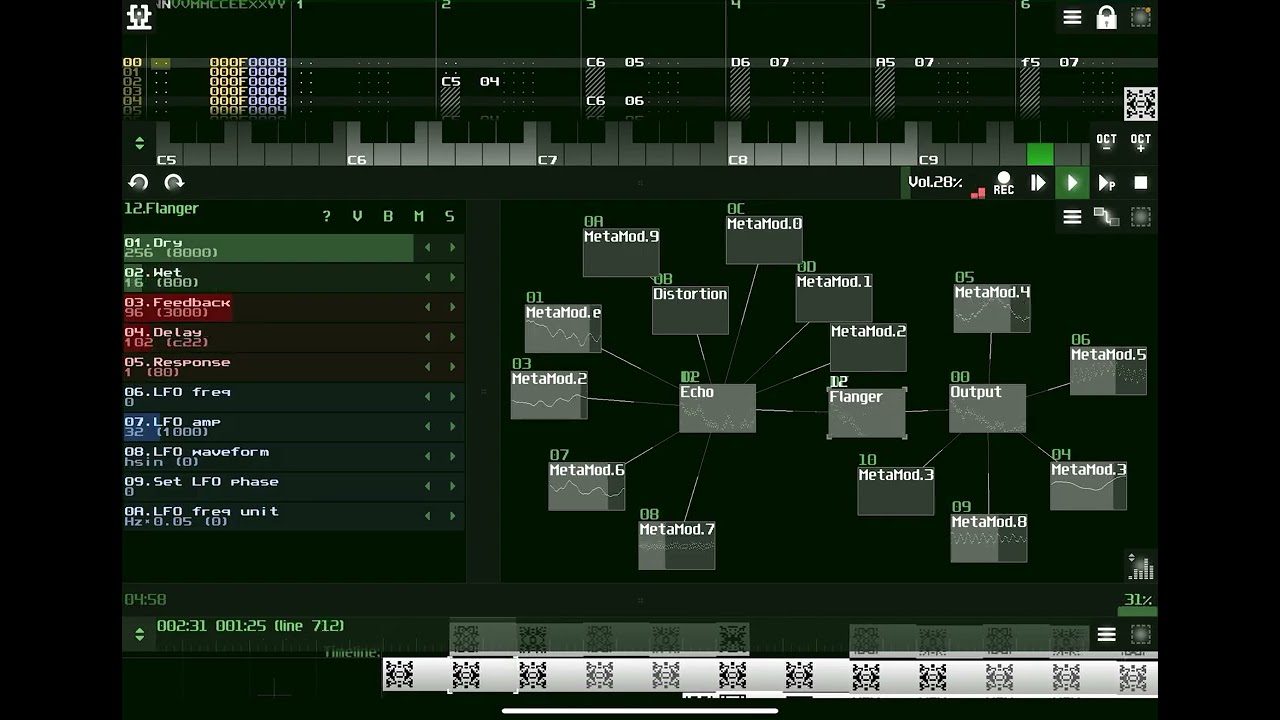Toggle M mute on Flanger
Screen dimensions: 1280x720
(x=419, y=216)
